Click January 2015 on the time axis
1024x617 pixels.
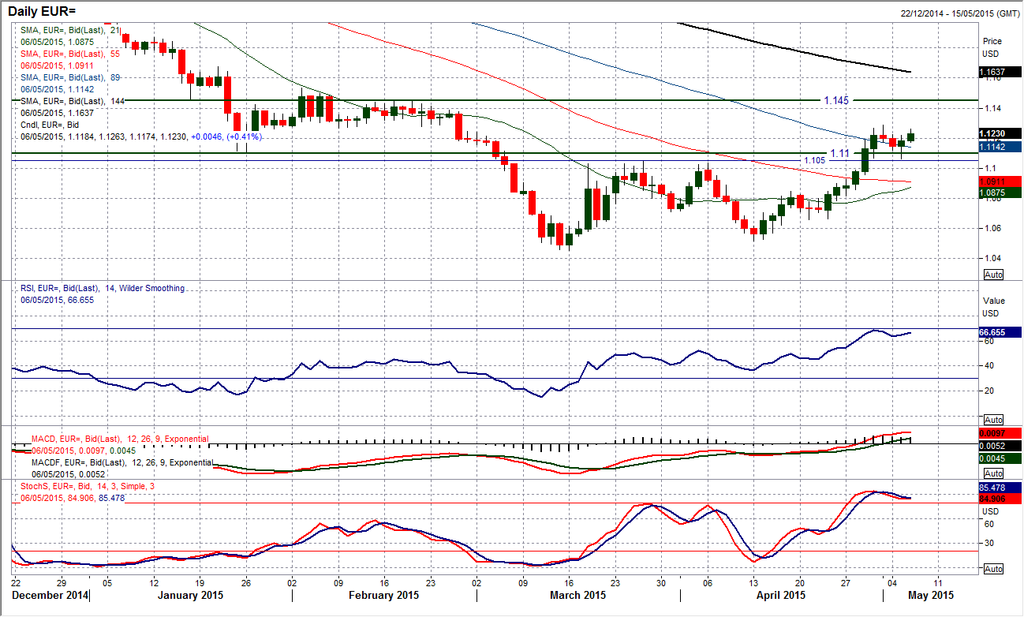pos(191,595)
